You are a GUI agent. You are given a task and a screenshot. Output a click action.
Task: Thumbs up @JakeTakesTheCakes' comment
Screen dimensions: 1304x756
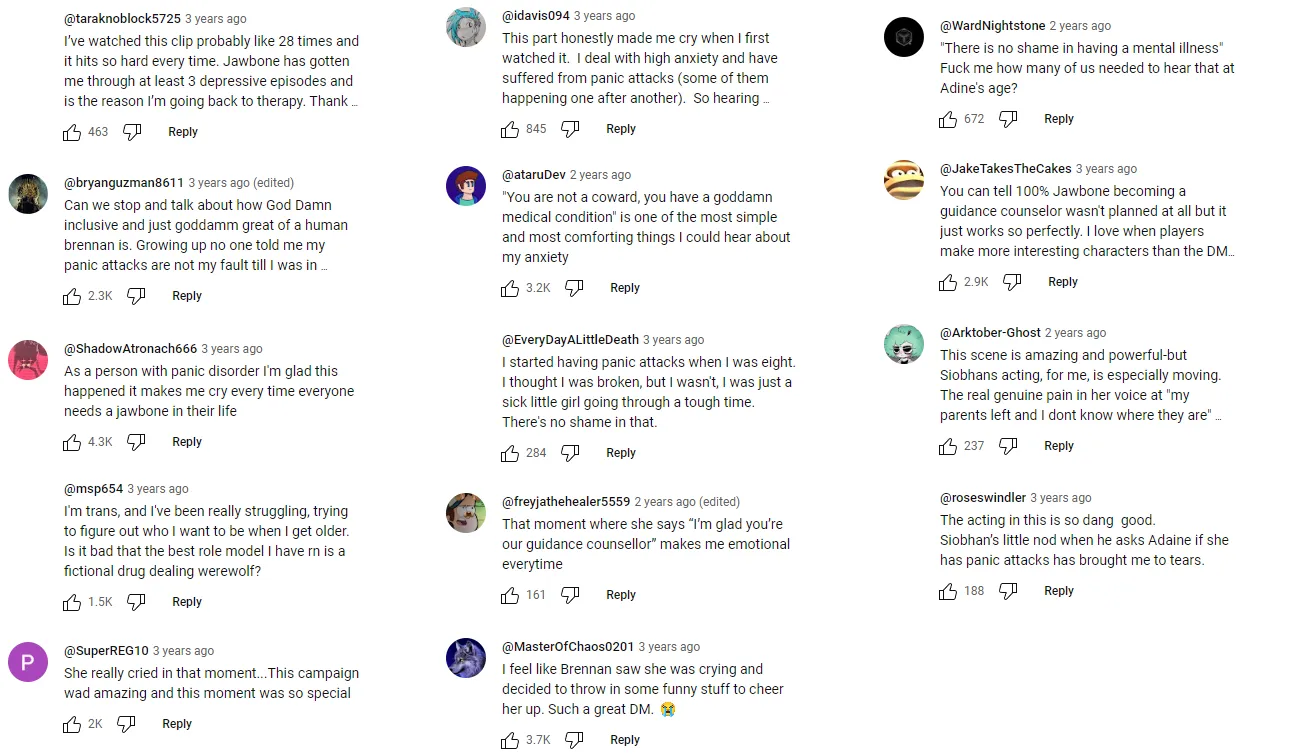coord(948,282)
